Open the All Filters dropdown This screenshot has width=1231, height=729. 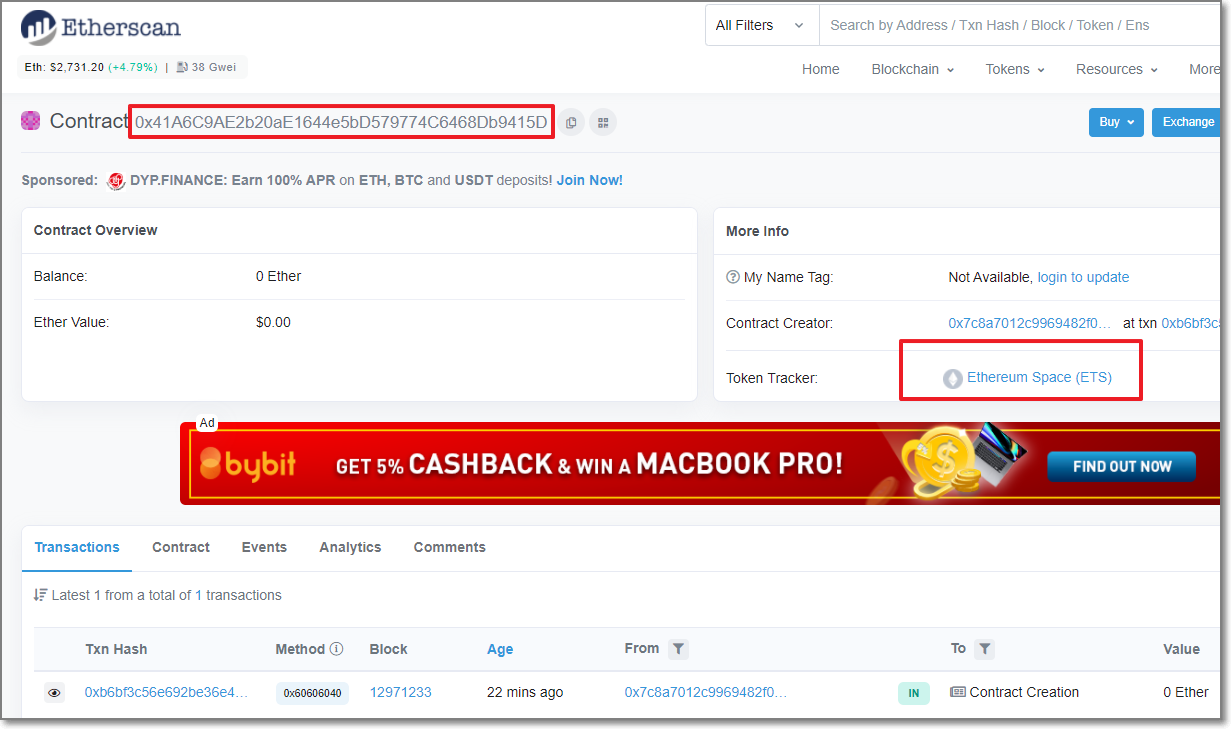click(761, 25)
